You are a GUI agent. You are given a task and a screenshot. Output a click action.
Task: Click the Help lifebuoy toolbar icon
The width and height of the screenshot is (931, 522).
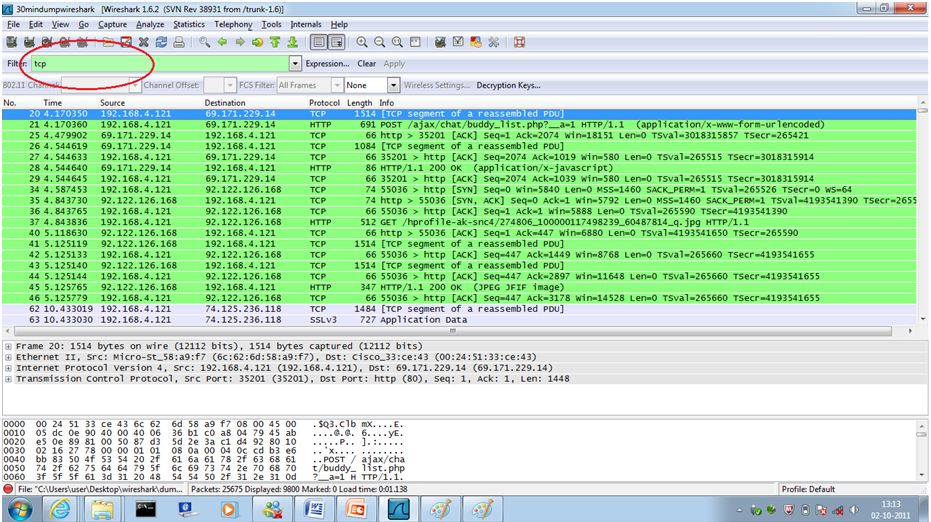[520, 43]
